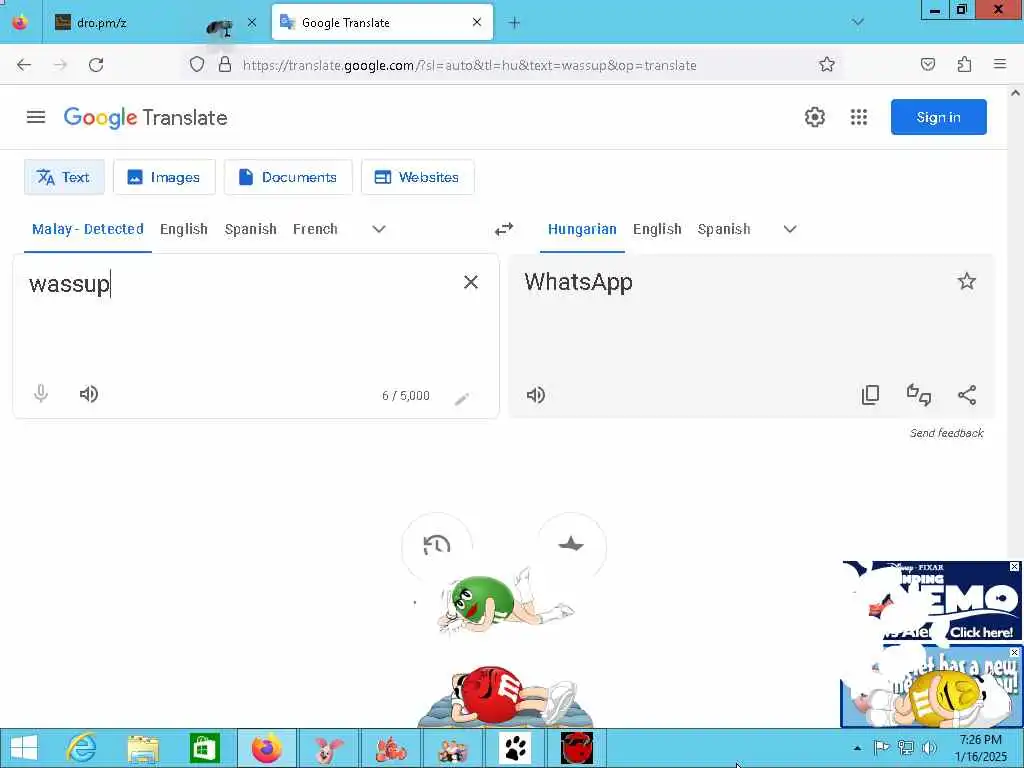Close the Google Translate tab

coord(477,22)
